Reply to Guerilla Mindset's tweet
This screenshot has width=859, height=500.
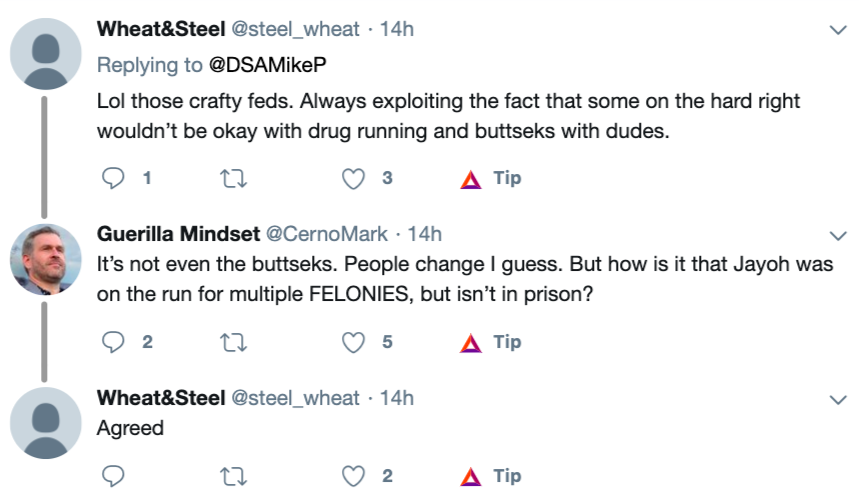coord(112,343)
